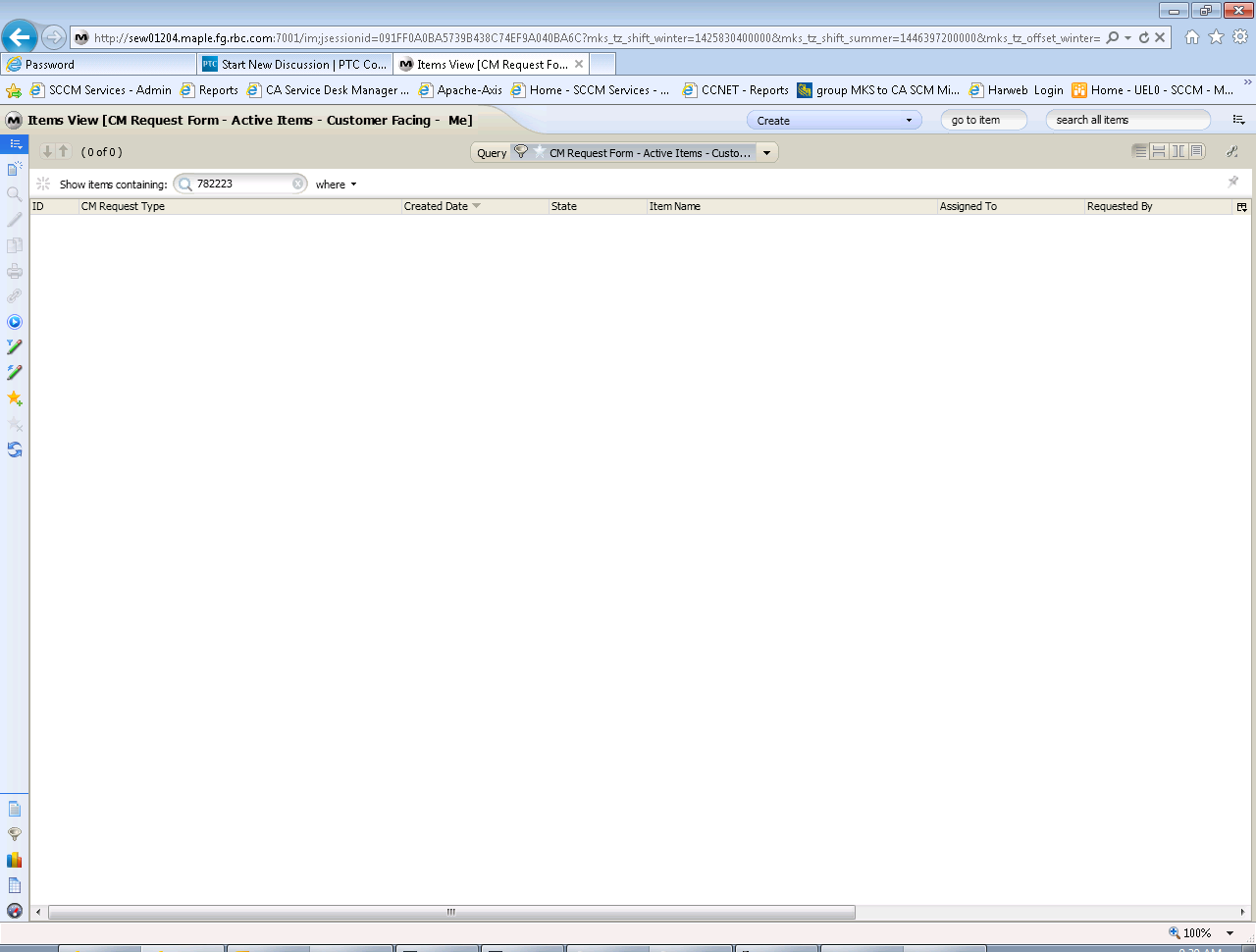Click the horizontal scrollbar thumb at the bottom

pos(451,912)
